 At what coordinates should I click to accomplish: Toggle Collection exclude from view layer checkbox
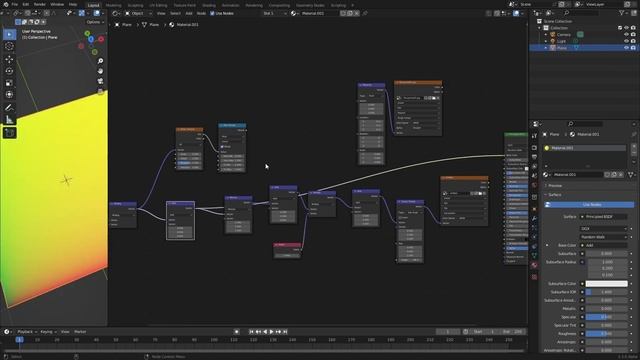620,28
